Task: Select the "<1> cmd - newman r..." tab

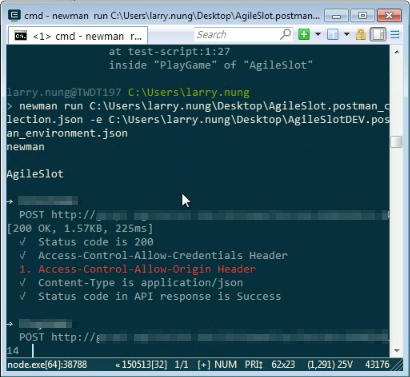Action: point(78,36)
